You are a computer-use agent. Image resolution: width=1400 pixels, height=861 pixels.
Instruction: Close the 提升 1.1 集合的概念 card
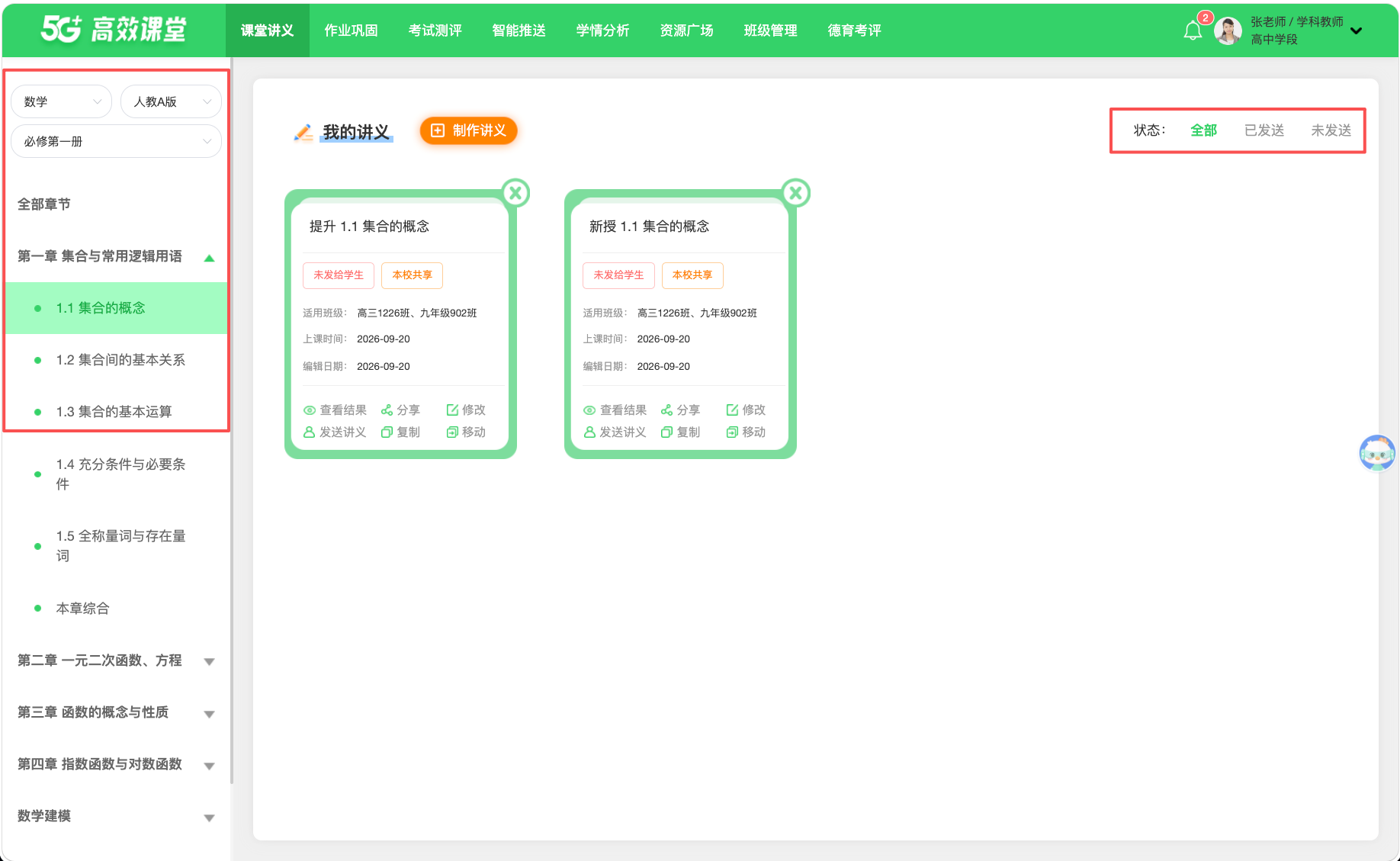tap(516, 193)
